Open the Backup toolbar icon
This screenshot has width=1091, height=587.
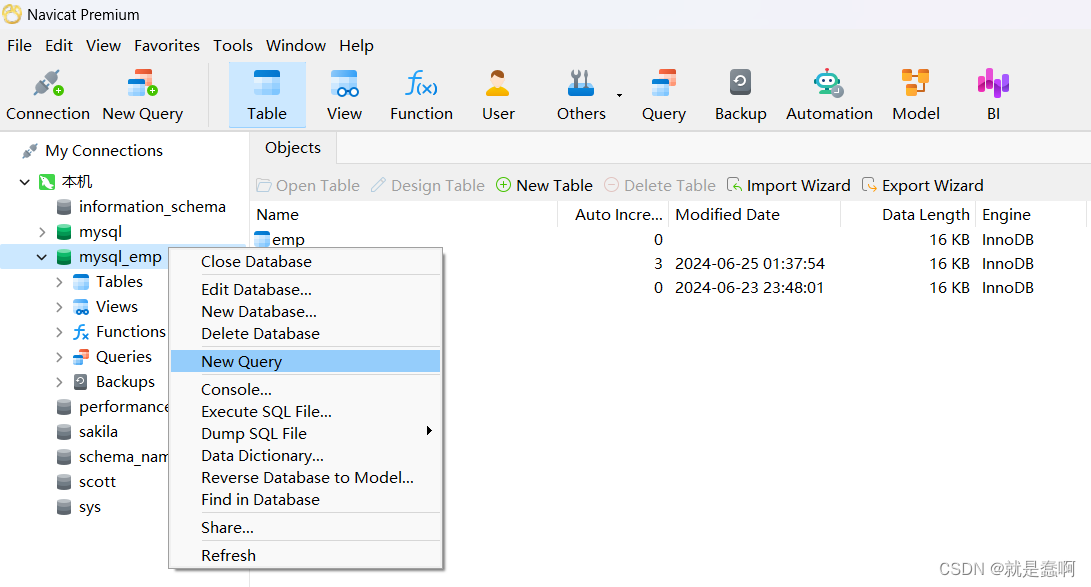(740, 82)
